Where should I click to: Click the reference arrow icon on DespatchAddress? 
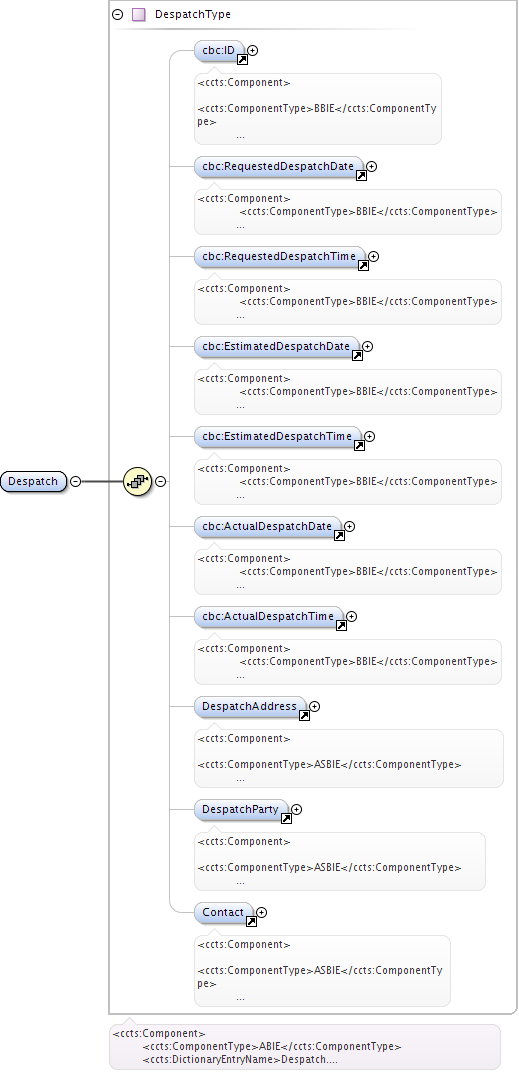click(304, 716)
